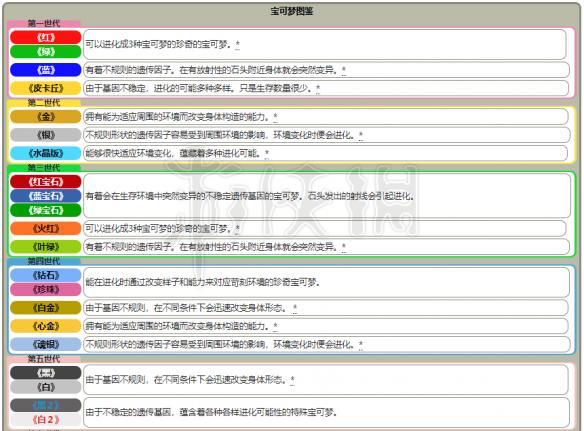This screenshot has width=584, height=431.
Task: Click the asterisk note after the 皮卡丘 entry
Action: [x=318, y=88]
